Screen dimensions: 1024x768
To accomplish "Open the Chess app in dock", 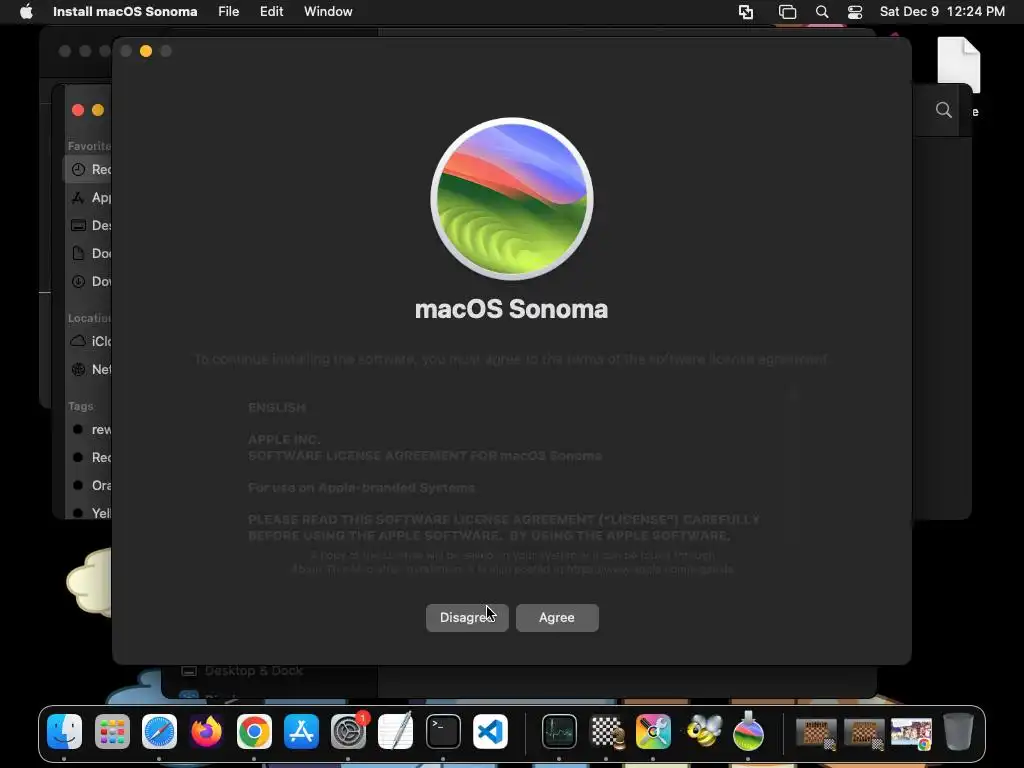I will [x=607, y=731].
